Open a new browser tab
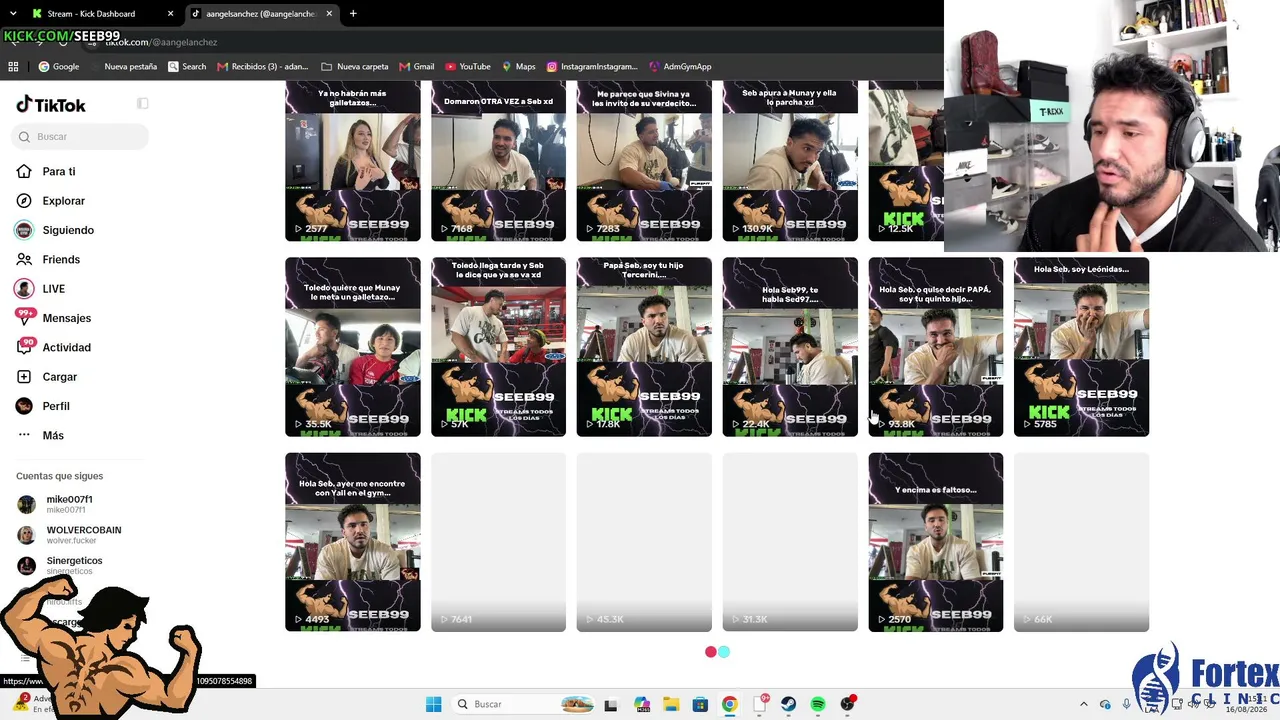 [353, 14]
